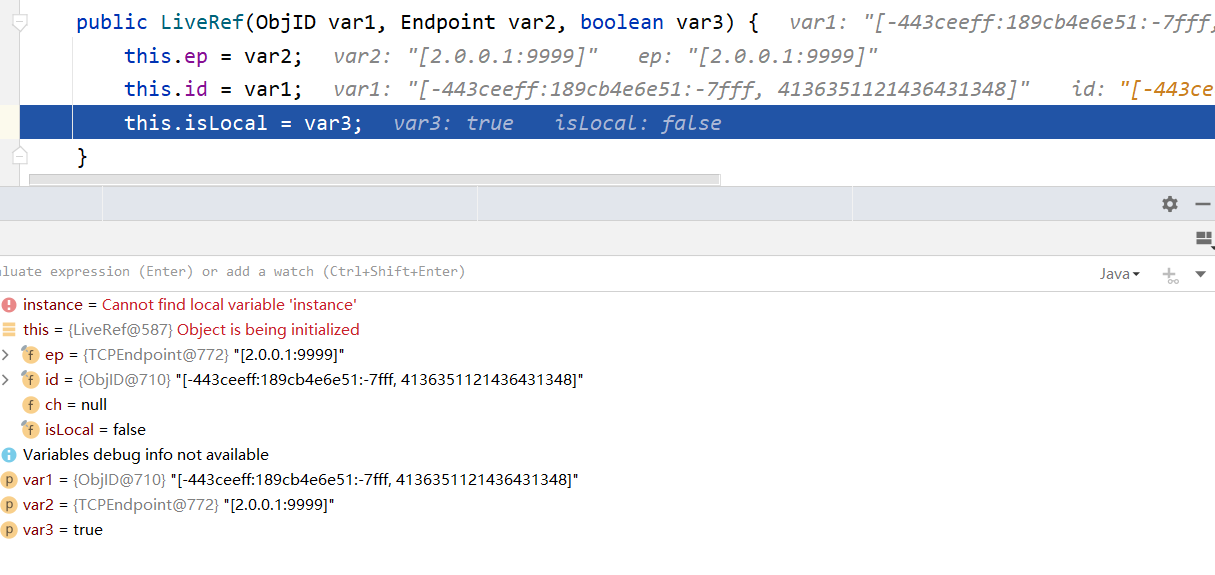
Task: Click the field icon next to isLocal
Action: 30,429
